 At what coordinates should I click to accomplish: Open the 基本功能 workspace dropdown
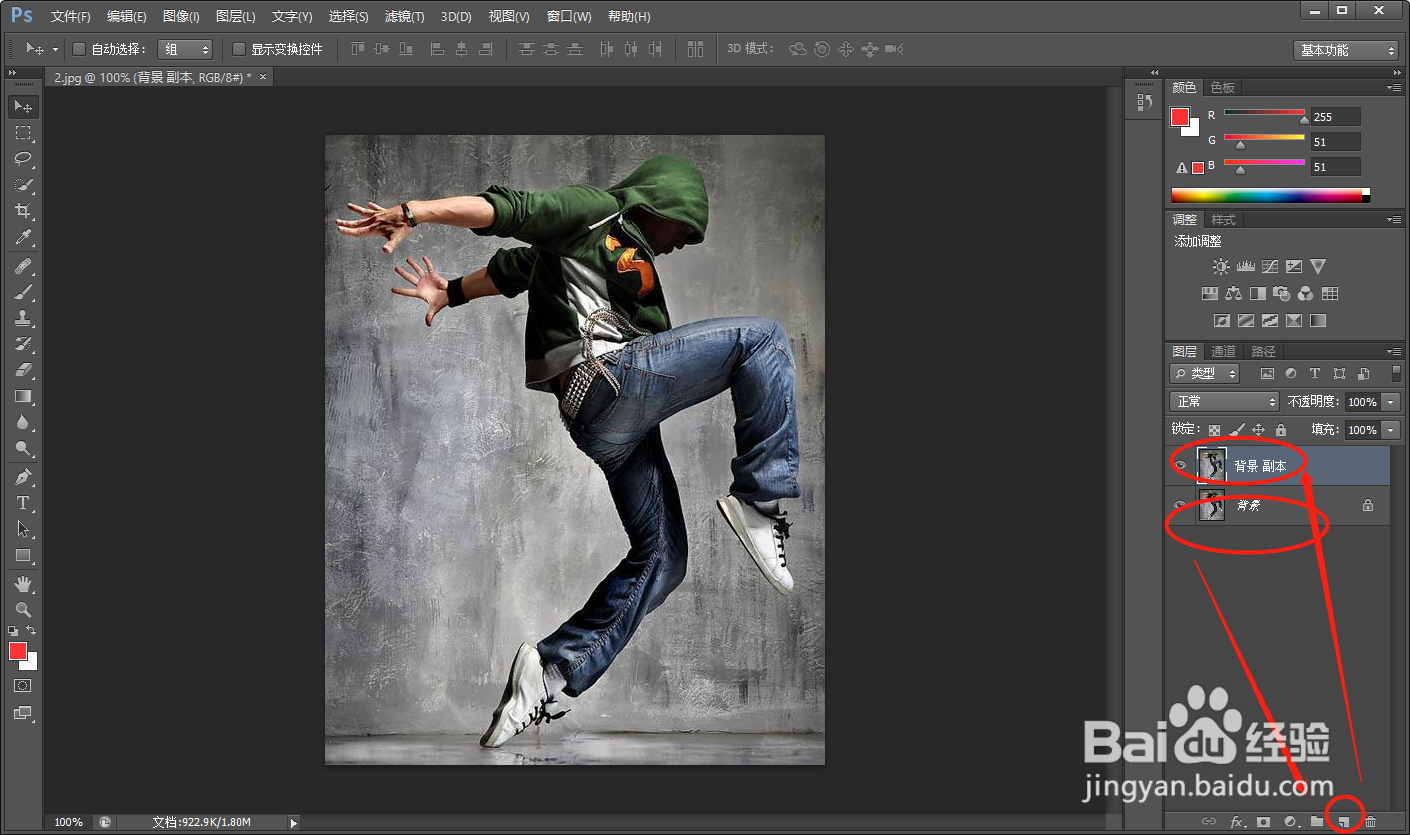[1345, 50]
